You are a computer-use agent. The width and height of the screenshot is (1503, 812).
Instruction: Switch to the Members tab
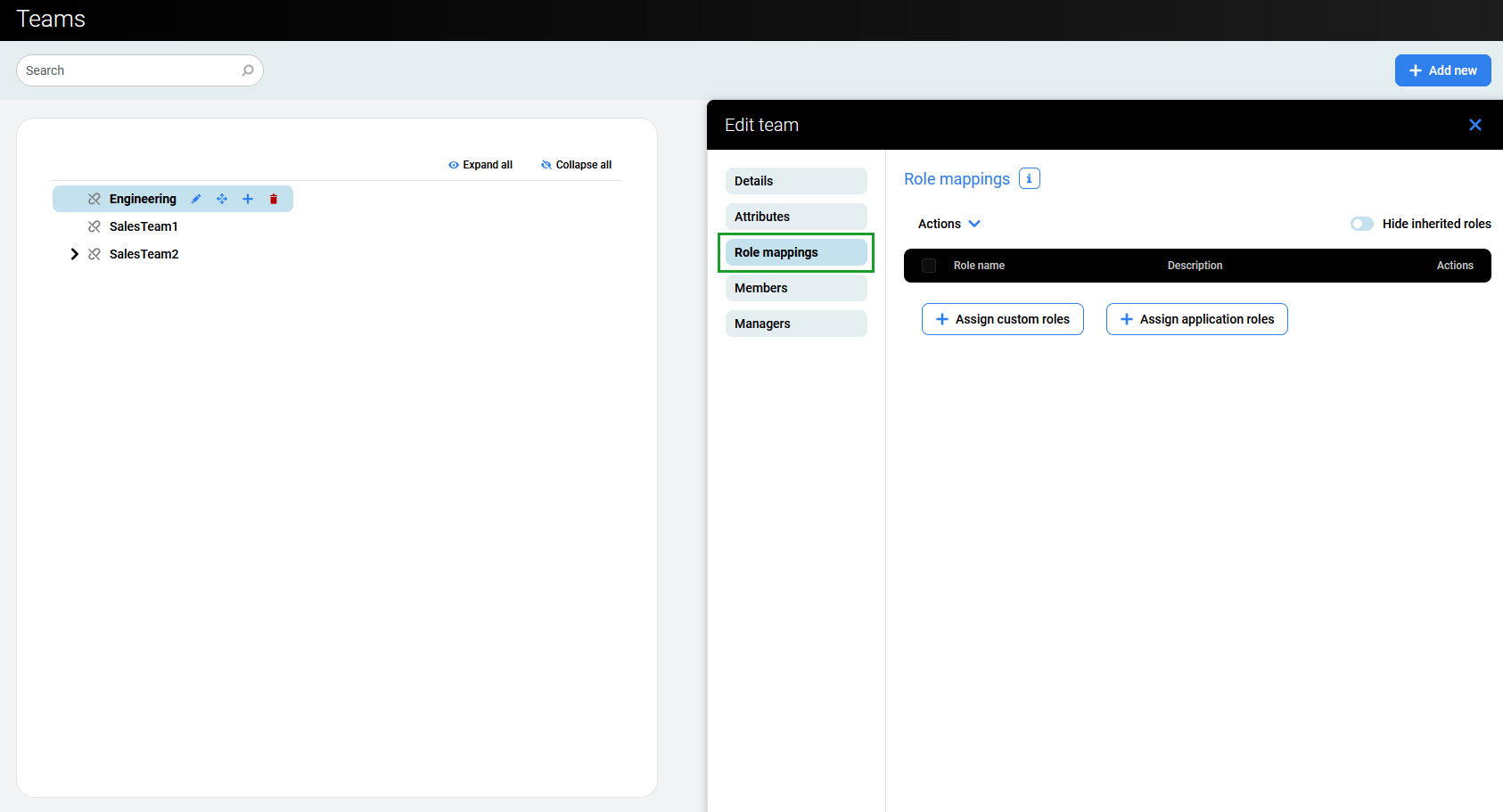tap(795, 288)
